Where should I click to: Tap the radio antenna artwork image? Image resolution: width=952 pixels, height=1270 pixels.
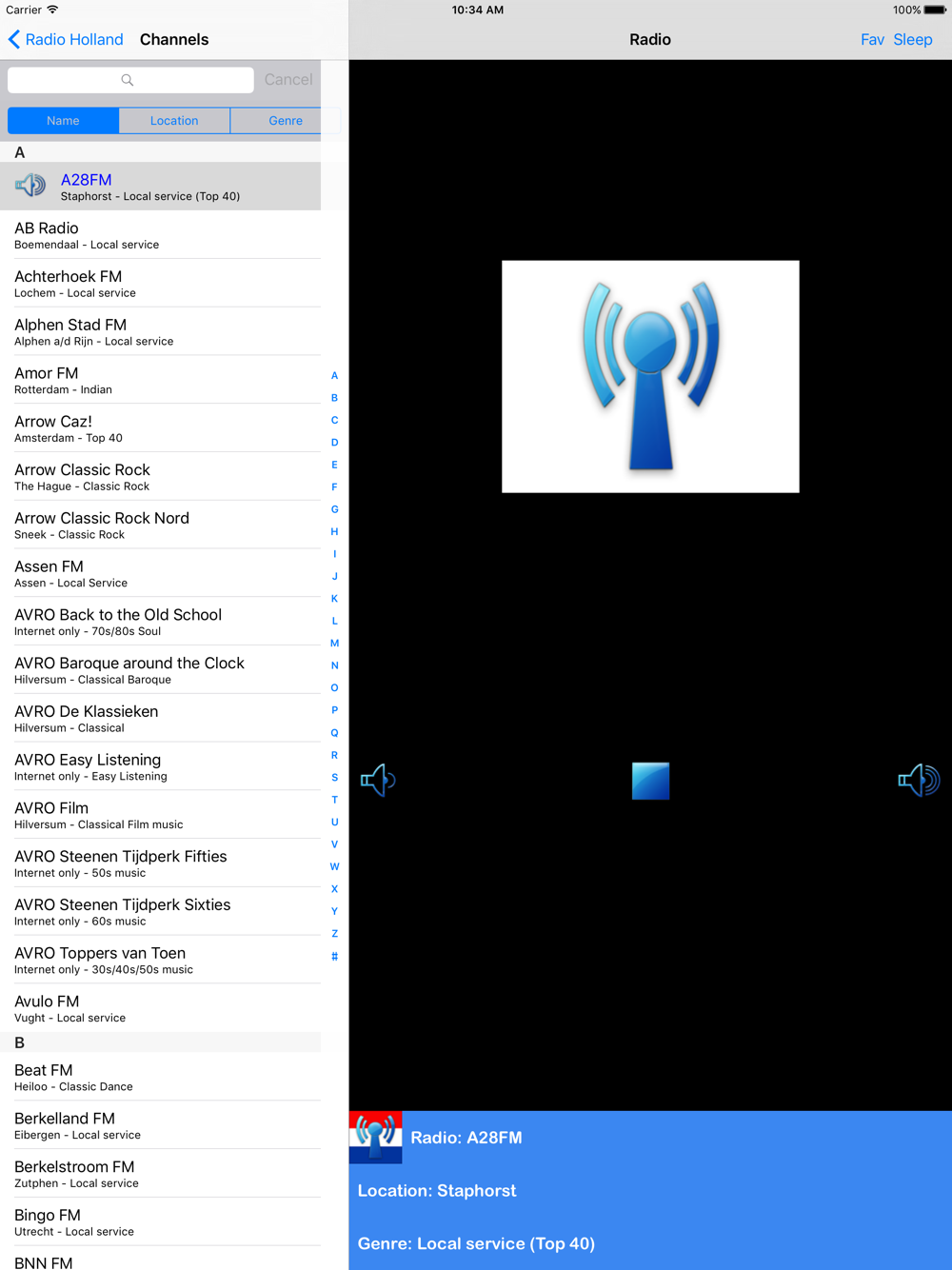[650, 376]
